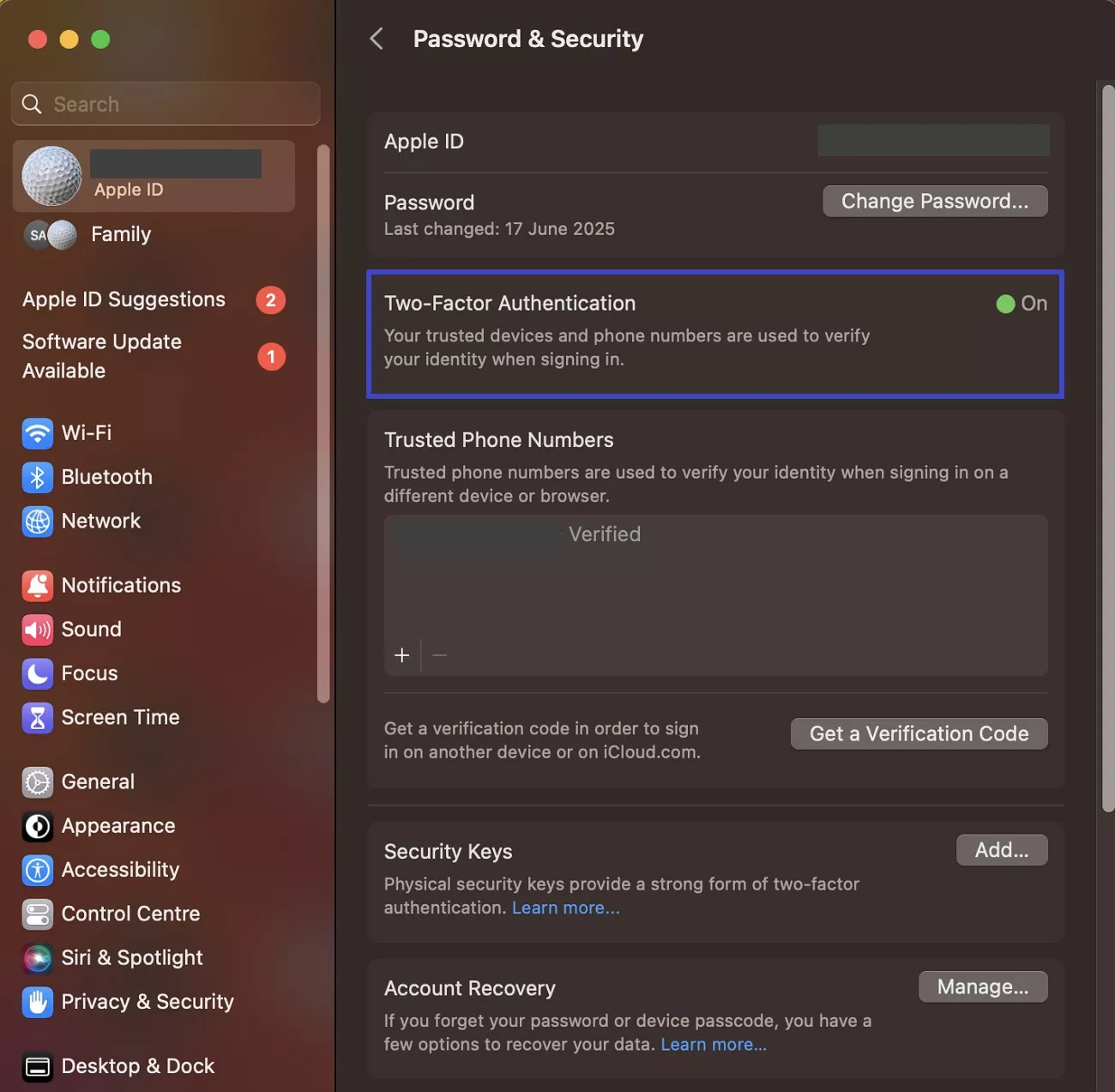Select Privacy & Security in sidebar

(147, 1002)
